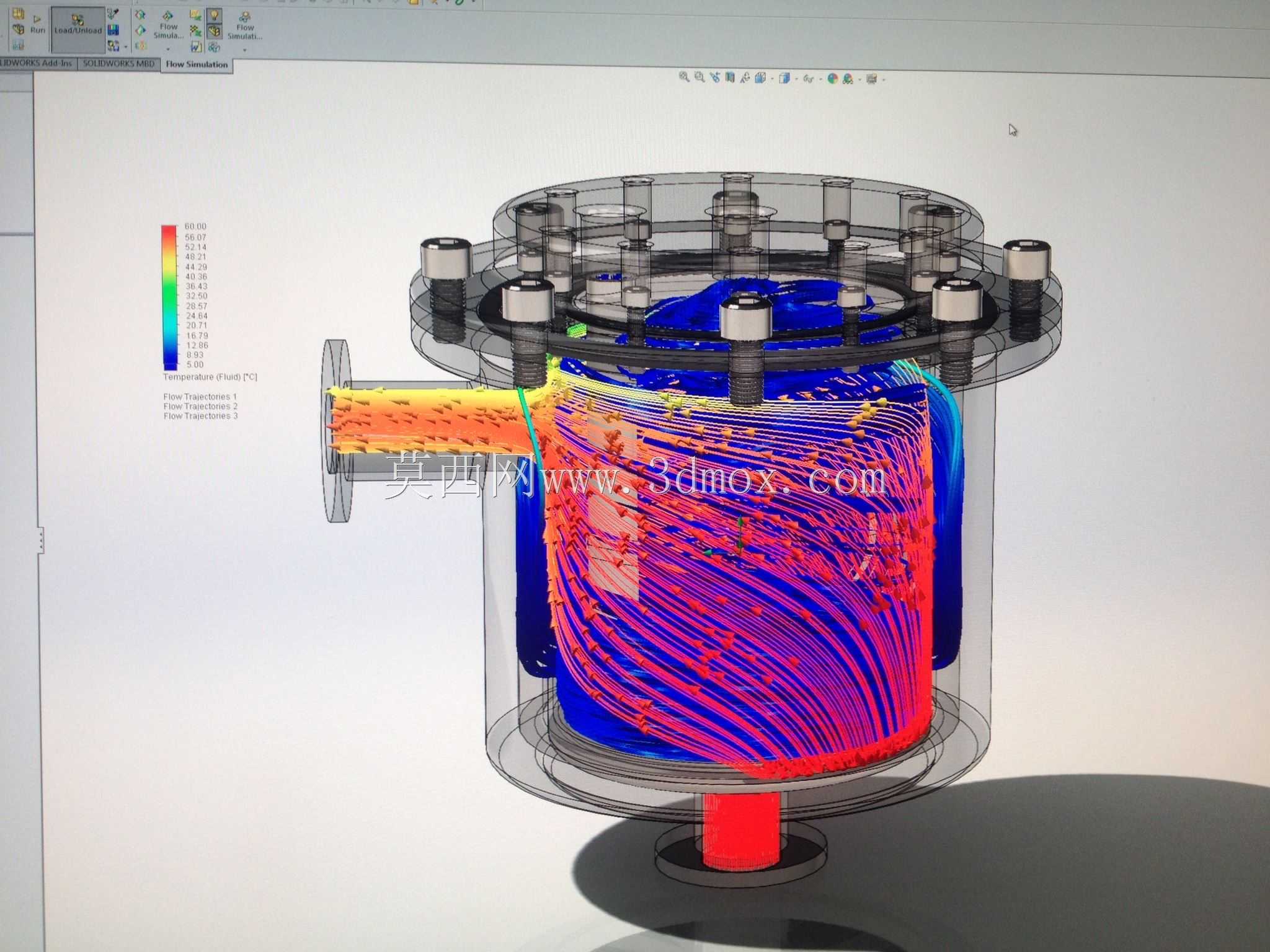Click the 60.00 maximum legend value
Screen dimensions: 1270x952
pyautogui.click(x=195, y=226)
